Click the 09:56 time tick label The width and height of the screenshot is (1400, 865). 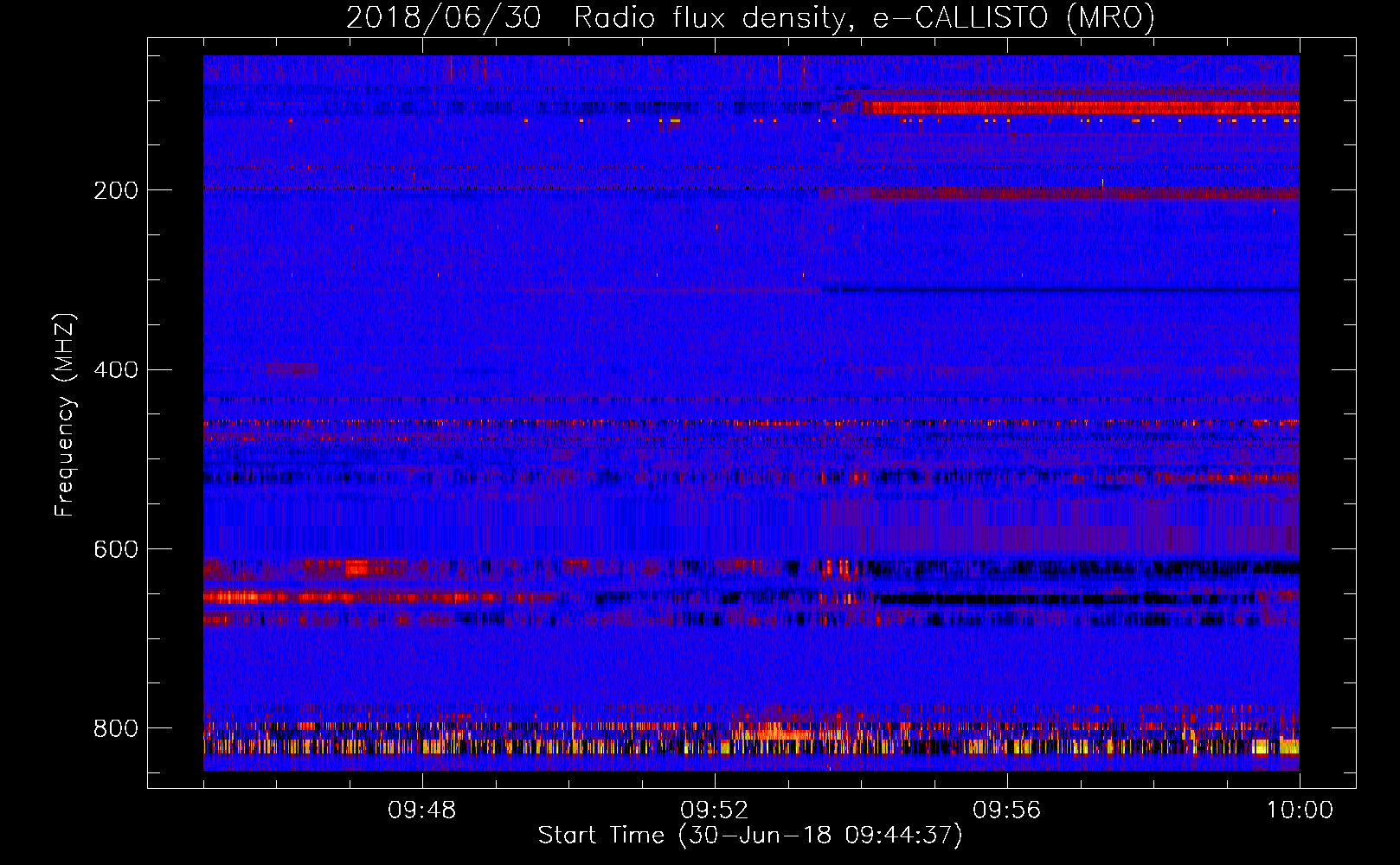point(1006,811)
